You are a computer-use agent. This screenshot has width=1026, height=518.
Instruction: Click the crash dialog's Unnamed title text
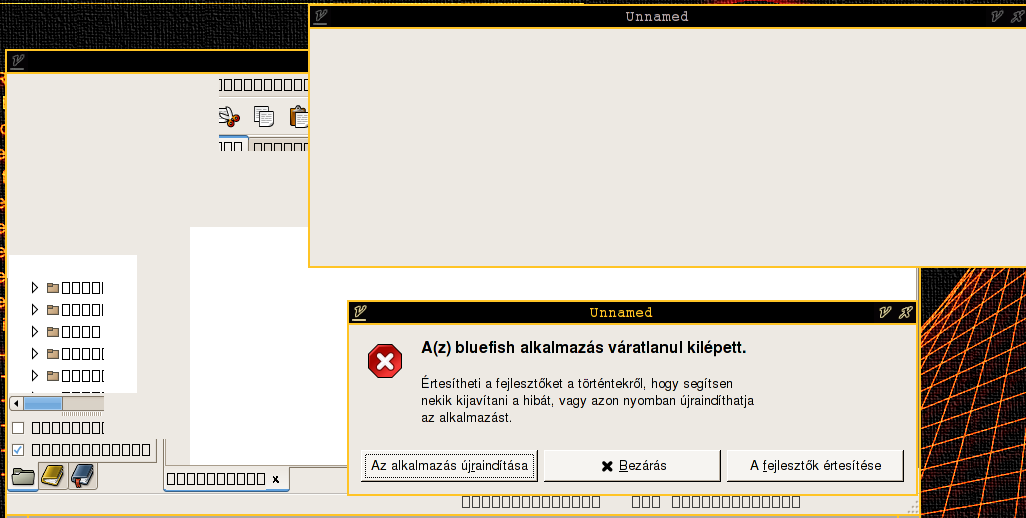click(x=621, y=313)
